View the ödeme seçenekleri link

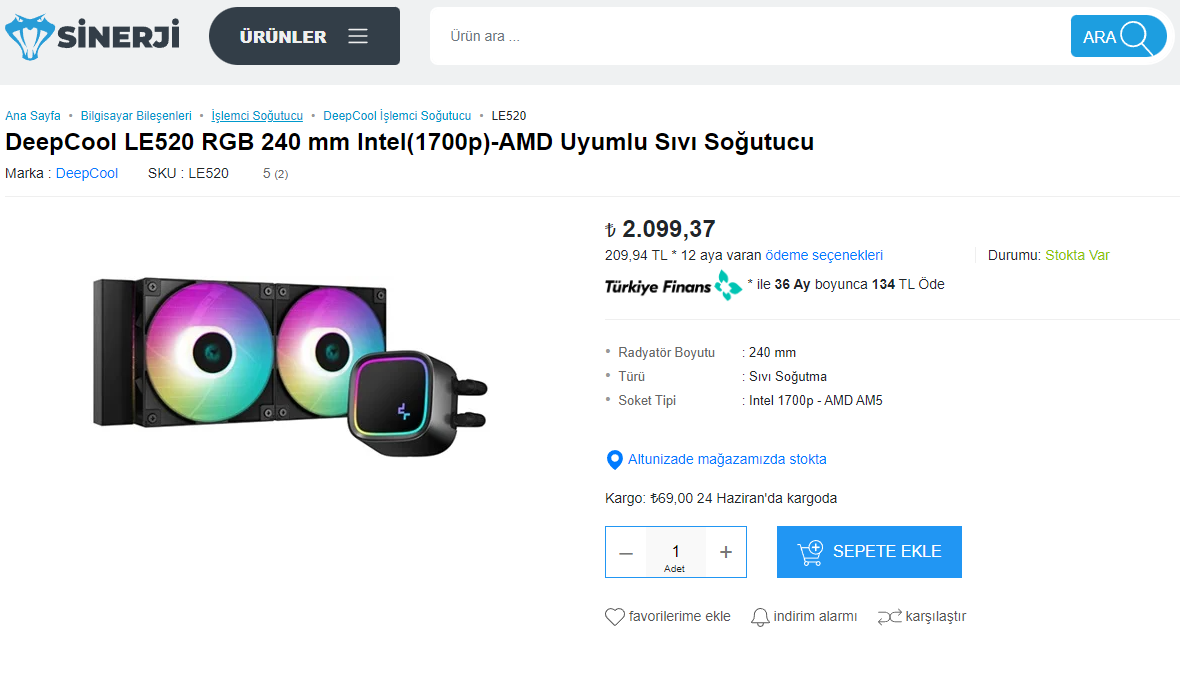(x=824, y=255)
